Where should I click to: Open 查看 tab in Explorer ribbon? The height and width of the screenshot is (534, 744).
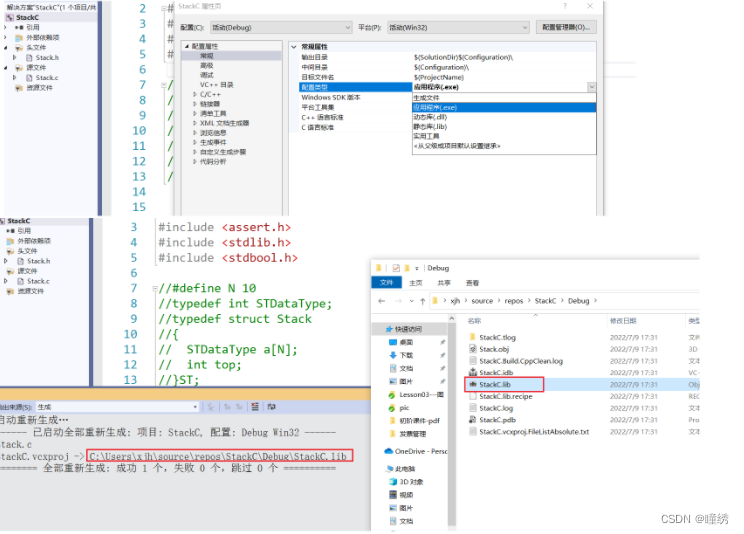coord(472,283)
